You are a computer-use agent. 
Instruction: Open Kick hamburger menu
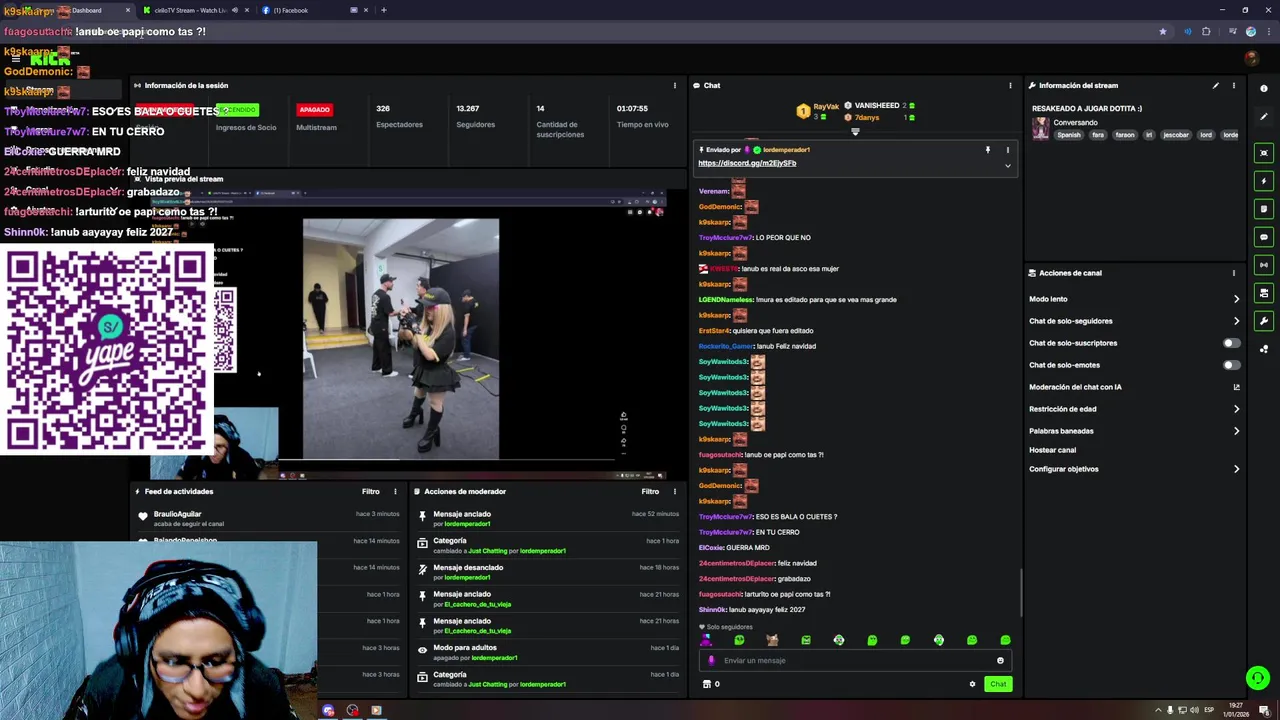pyautogui.click(x=15, y=60)
